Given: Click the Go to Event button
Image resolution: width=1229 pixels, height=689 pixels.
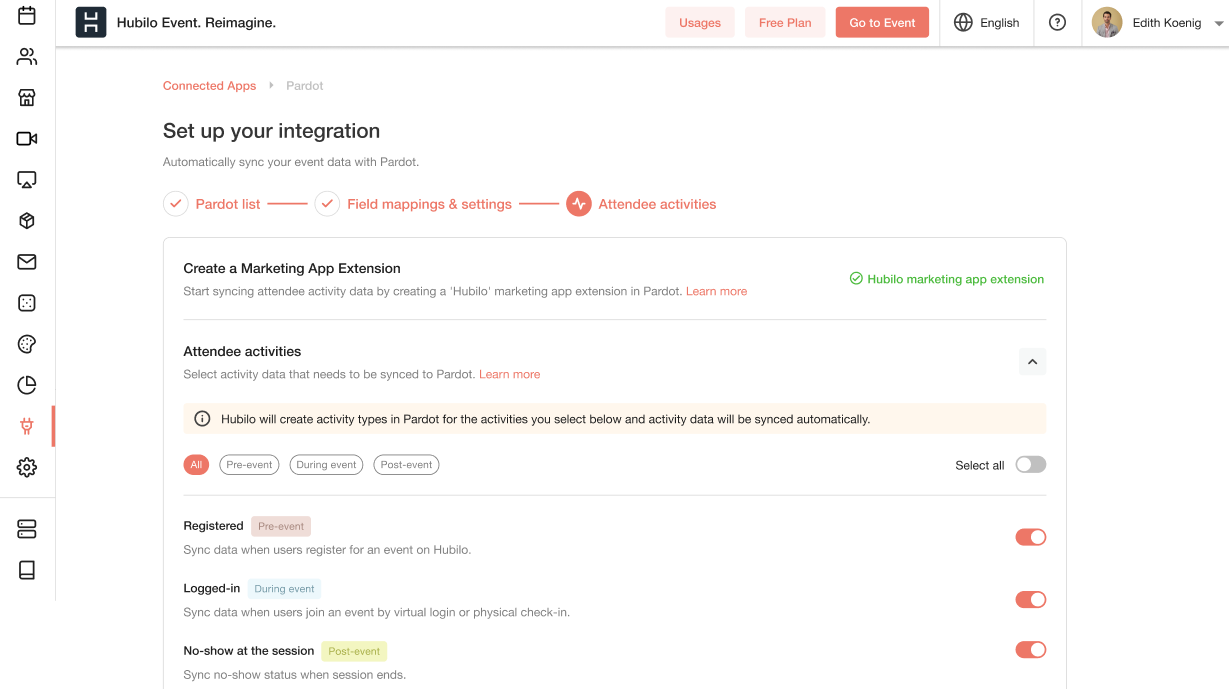Looking at the screenshot, I should 882,22.
